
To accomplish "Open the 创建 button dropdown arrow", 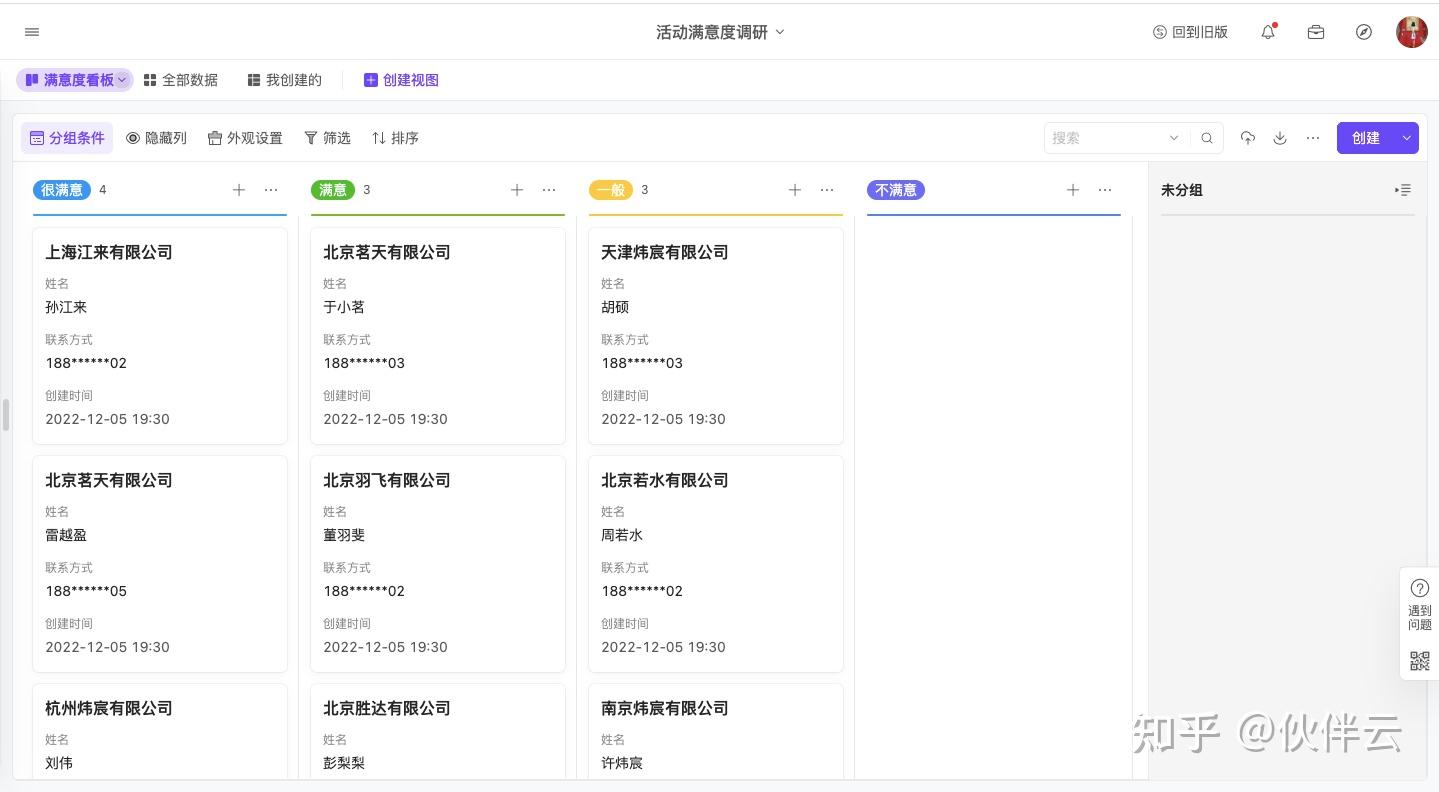I will [1406, 138].
